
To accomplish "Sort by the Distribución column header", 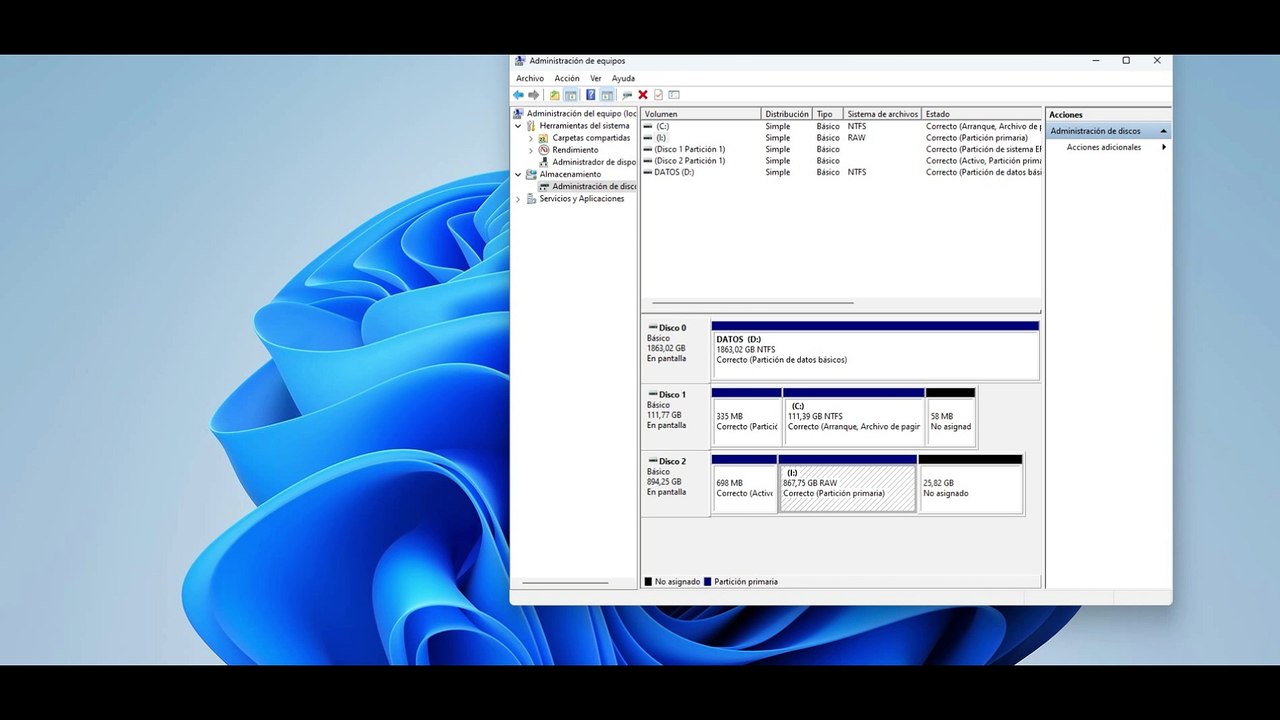I will tap(787, 114).
